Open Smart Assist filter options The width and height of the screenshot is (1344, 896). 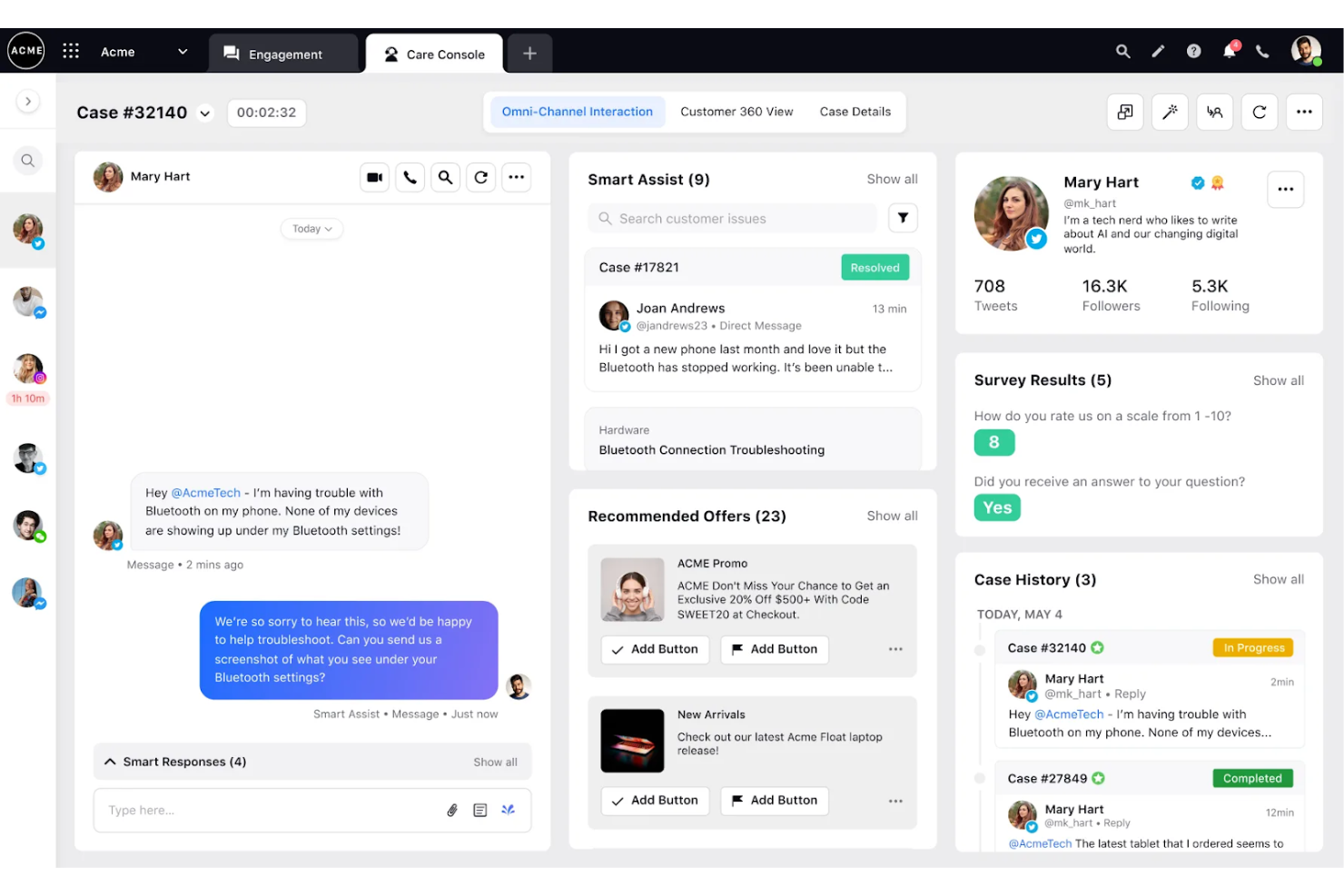[903, 218]
